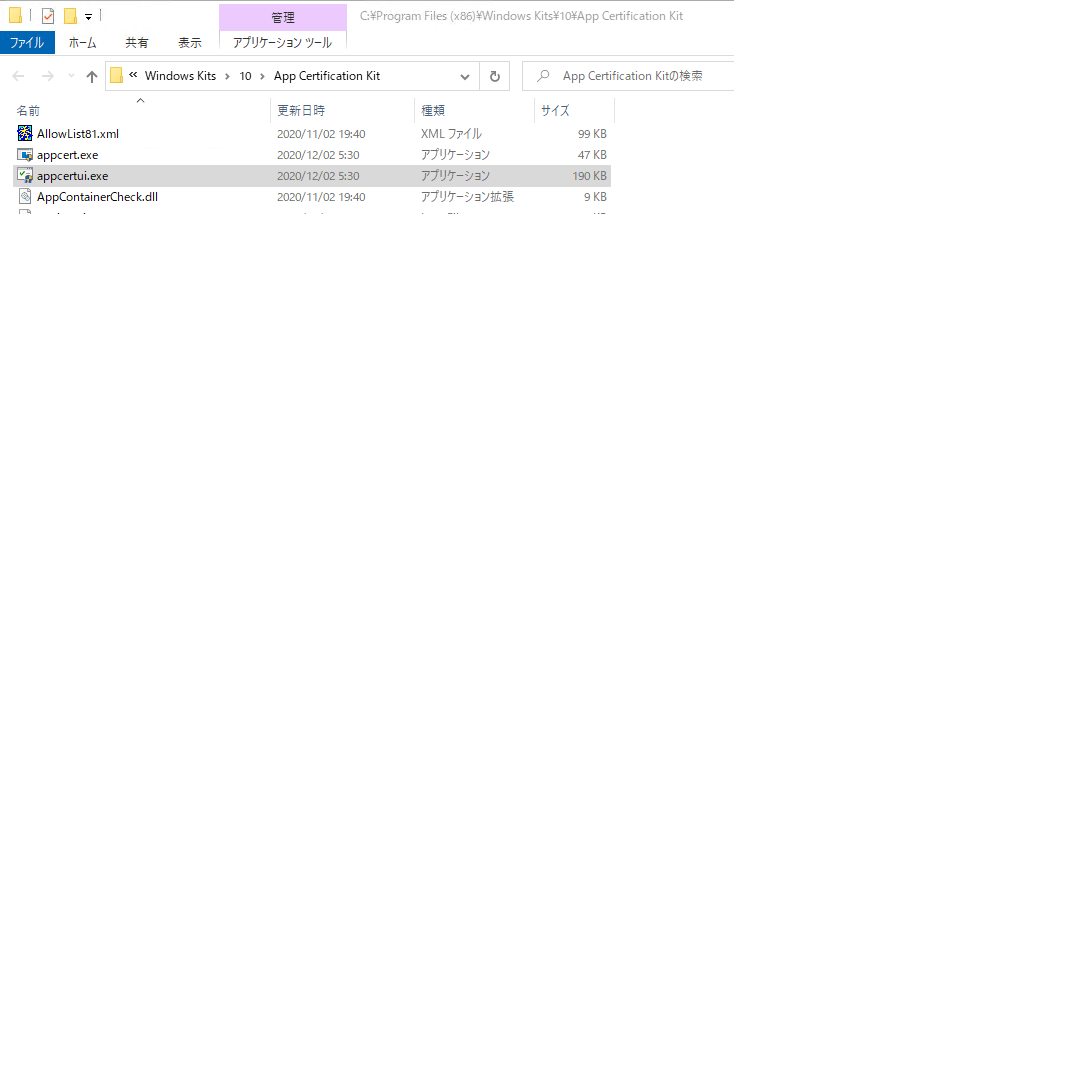Expand the chevron after the 10 breadcrumb
Screen dimensions: 1080x1080
point(262,76)
